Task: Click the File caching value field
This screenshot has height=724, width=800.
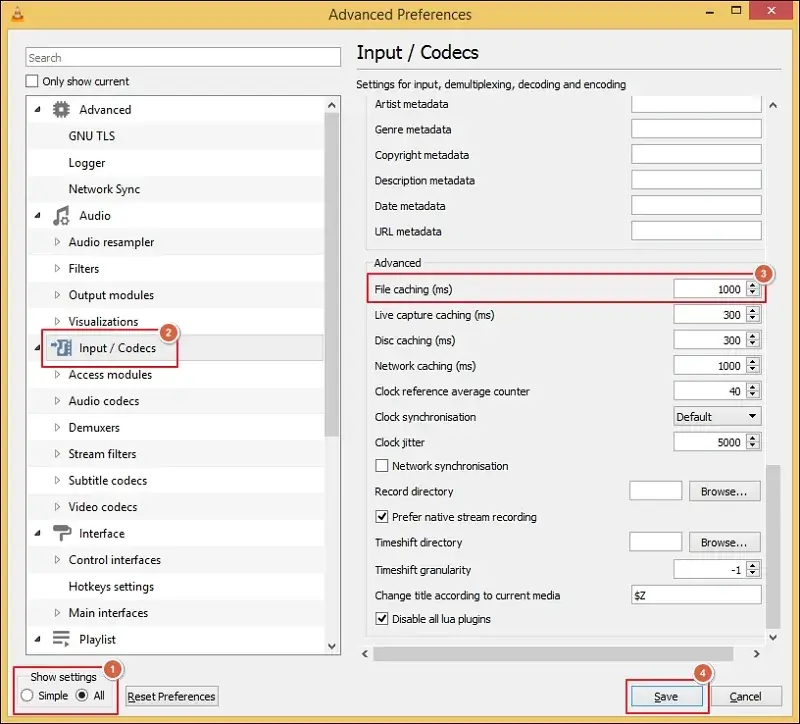Action: tap(710, 289)
